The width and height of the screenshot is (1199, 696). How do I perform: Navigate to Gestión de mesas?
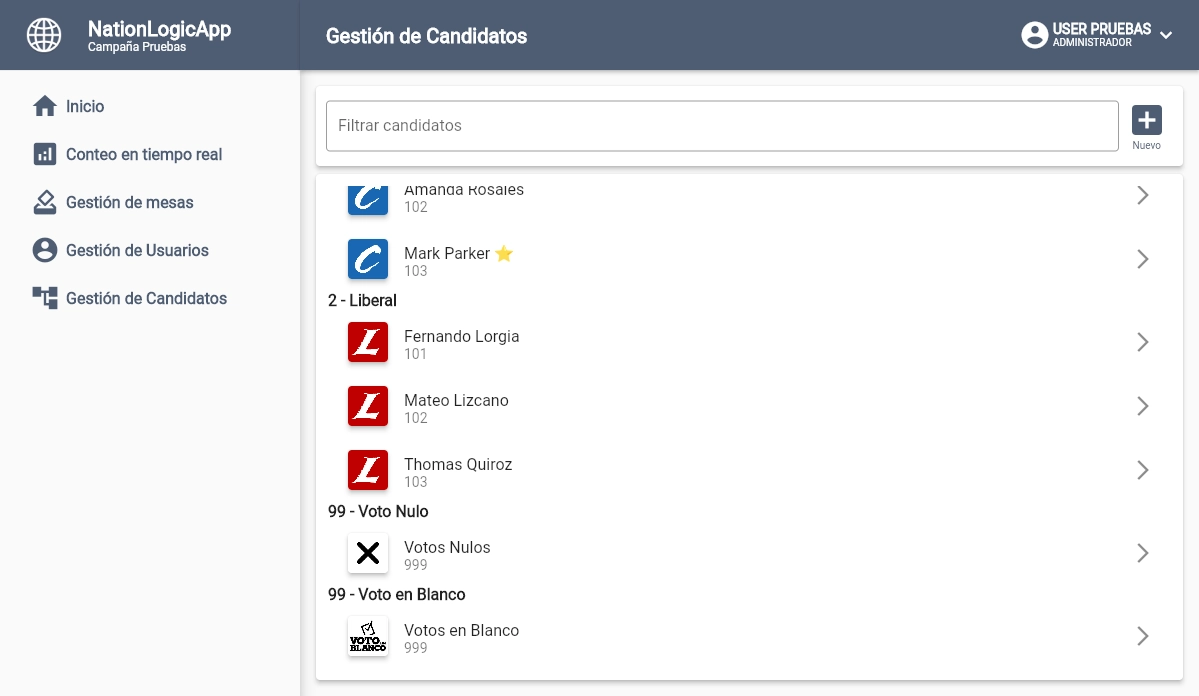tap(130, 202)
